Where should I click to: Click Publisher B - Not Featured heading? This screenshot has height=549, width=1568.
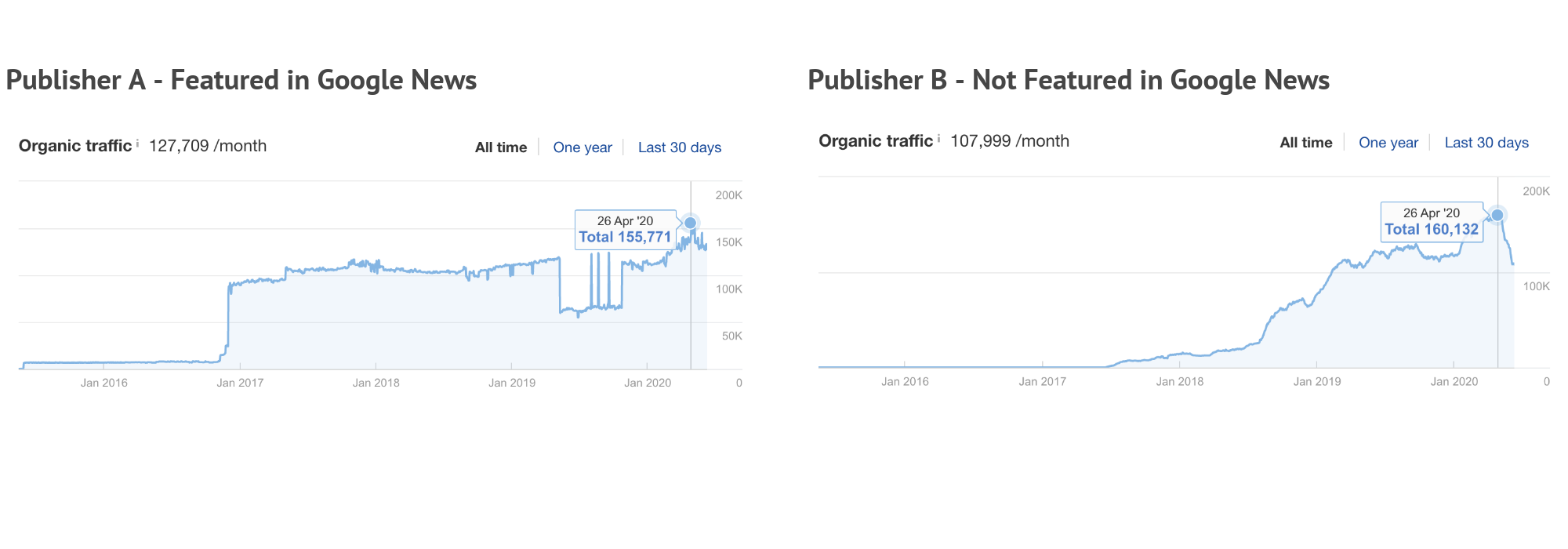click(x=1069, y=80)
